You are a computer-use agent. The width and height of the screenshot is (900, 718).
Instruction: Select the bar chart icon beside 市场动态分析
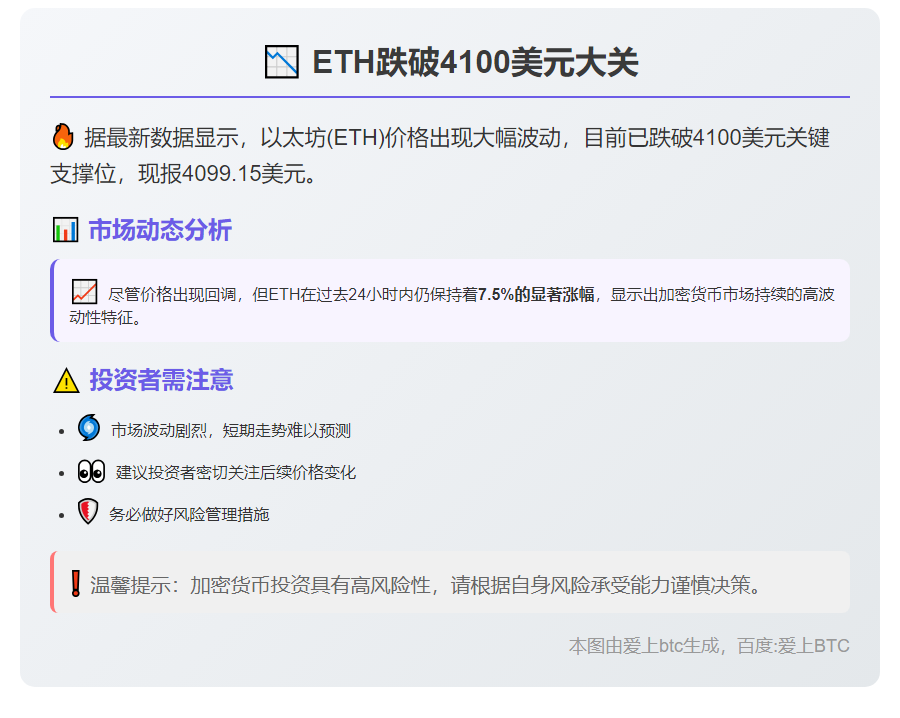tap(64, 229)
